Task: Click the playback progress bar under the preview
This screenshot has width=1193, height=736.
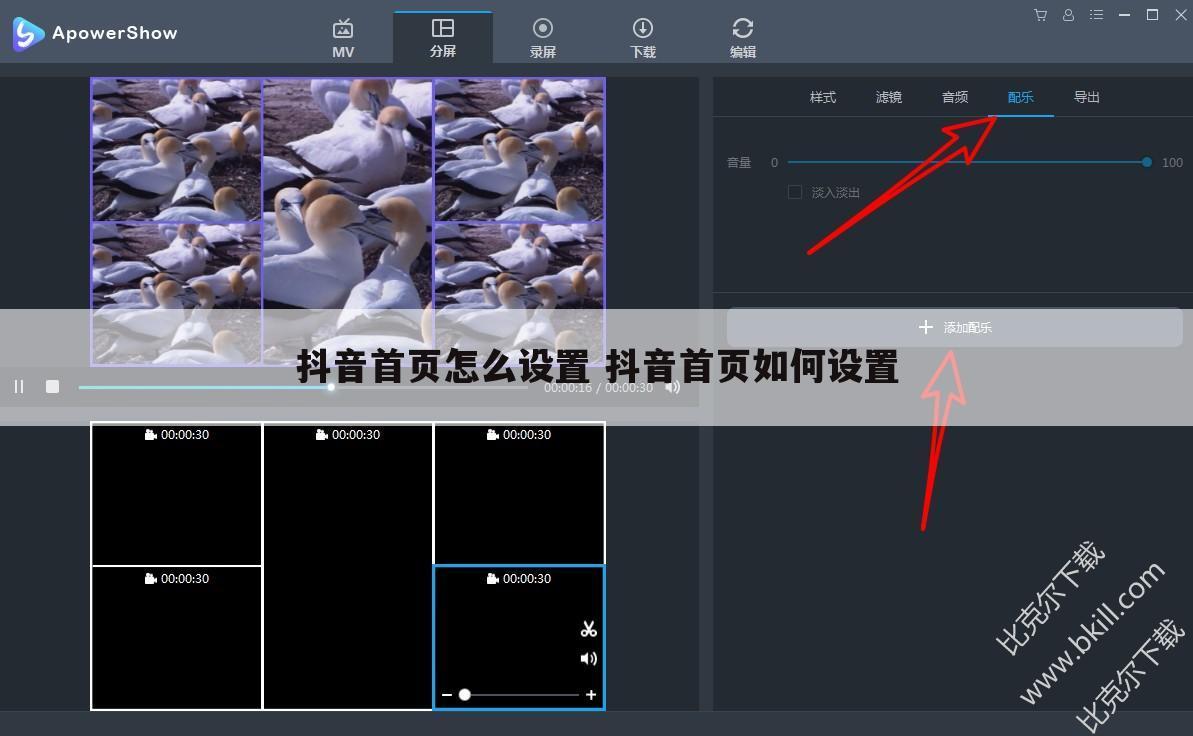Action: [x=250, y=387]
